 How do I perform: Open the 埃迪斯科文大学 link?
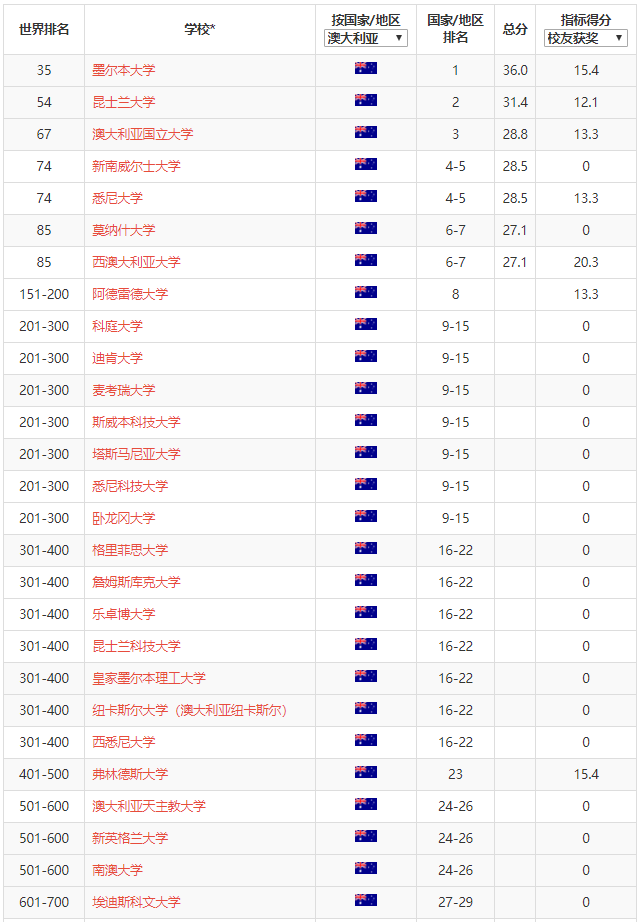pyautogui.click(x=136, y=902)
